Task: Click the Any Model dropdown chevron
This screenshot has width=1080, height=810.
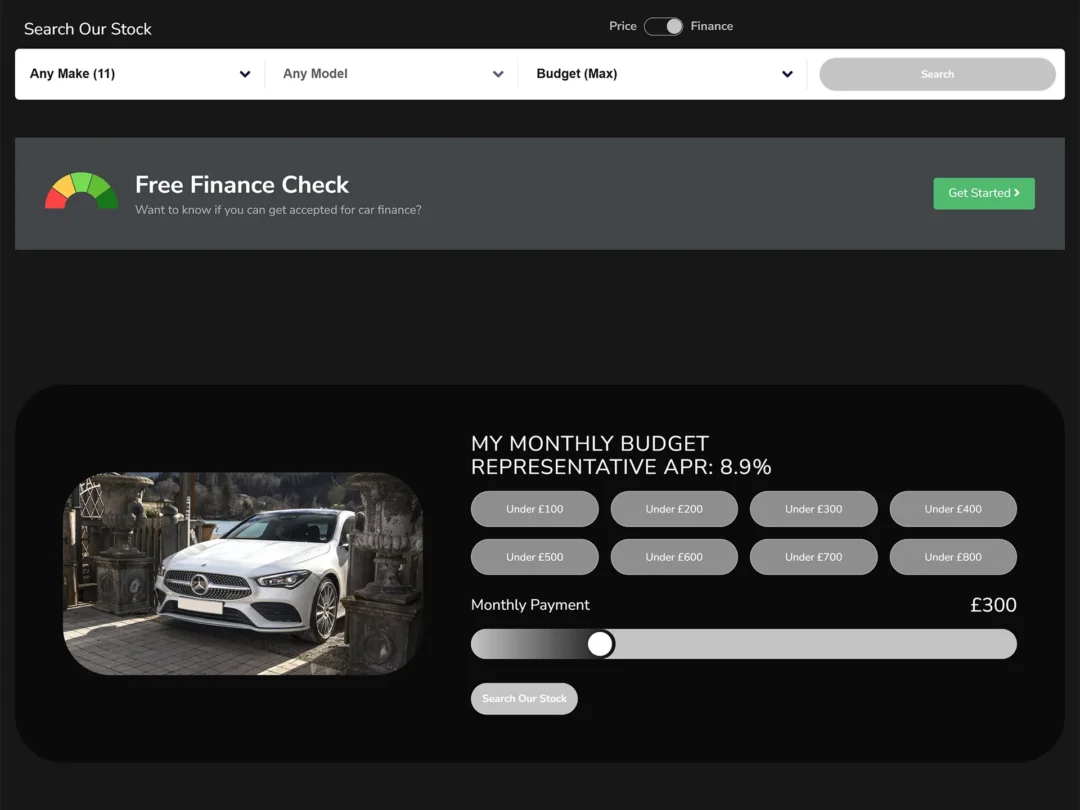Action: pos(498,74)
